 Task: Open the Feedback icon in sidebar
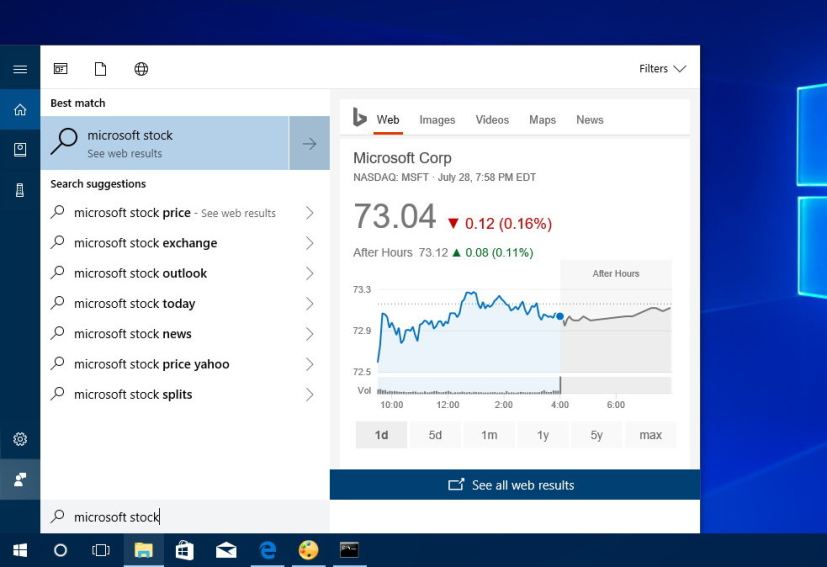click(x=20, y=479)
